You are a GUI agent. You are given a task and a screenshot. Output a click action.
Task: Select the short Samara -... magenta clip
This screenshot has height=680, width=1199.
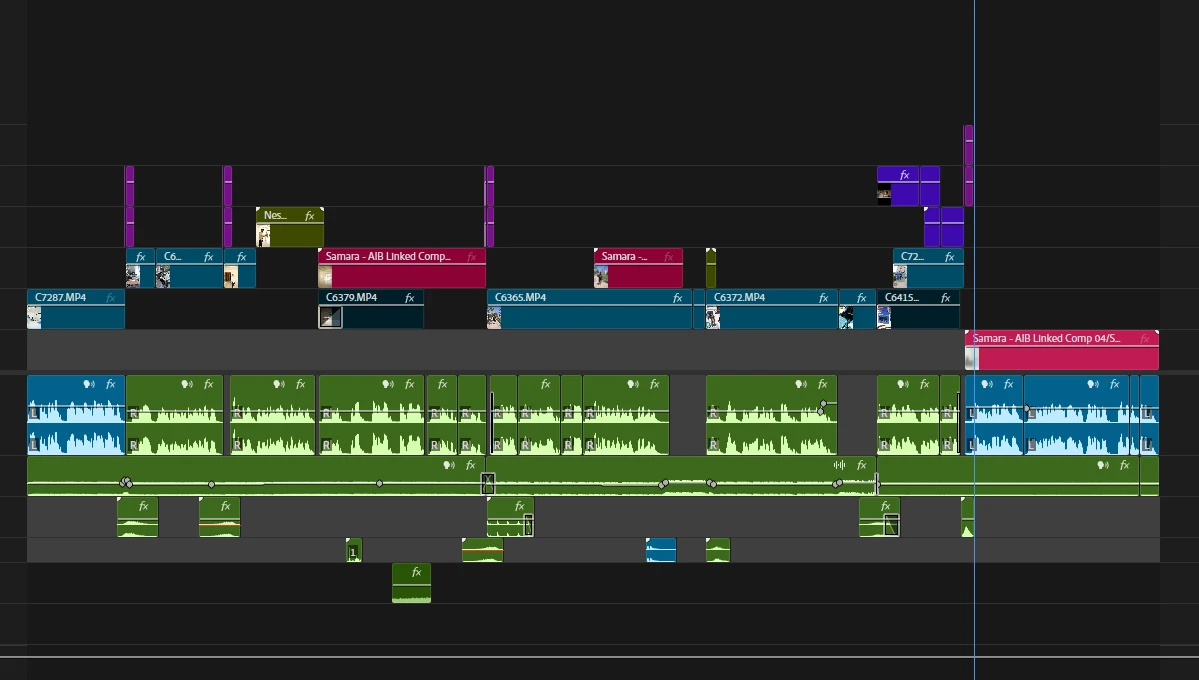(638, 268)
